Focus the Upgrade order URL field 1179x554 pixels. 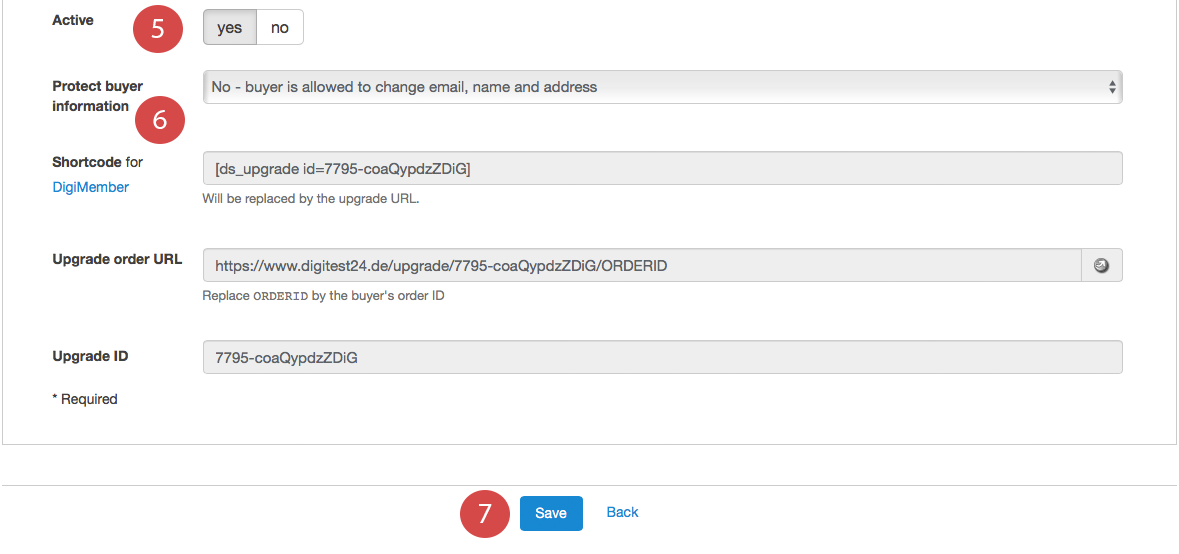pos(641,266)
